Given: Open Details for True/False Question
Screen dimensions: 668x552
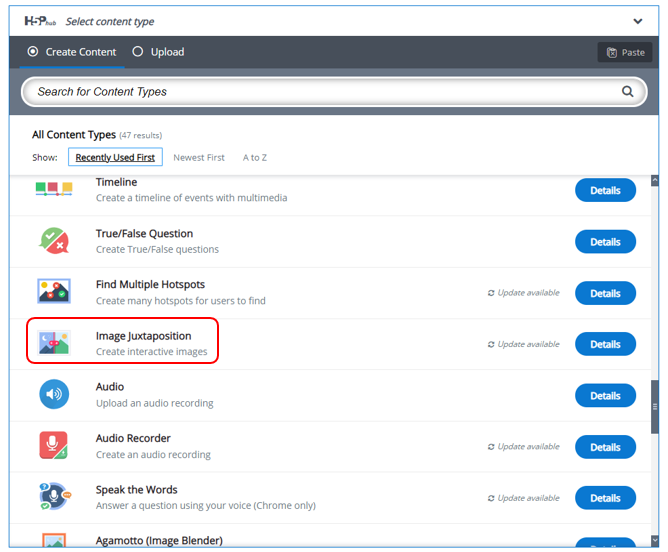Looking at the screenshot, I should click(x=605, y=242).
